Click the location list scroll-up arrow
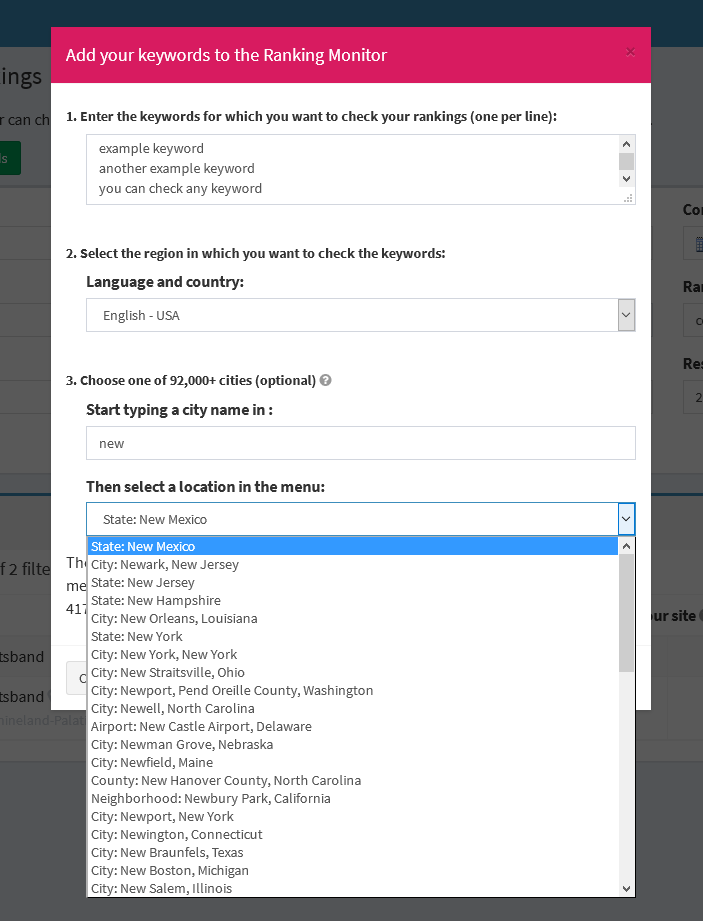This screenshot has width=703, height=921. (626, 545)
